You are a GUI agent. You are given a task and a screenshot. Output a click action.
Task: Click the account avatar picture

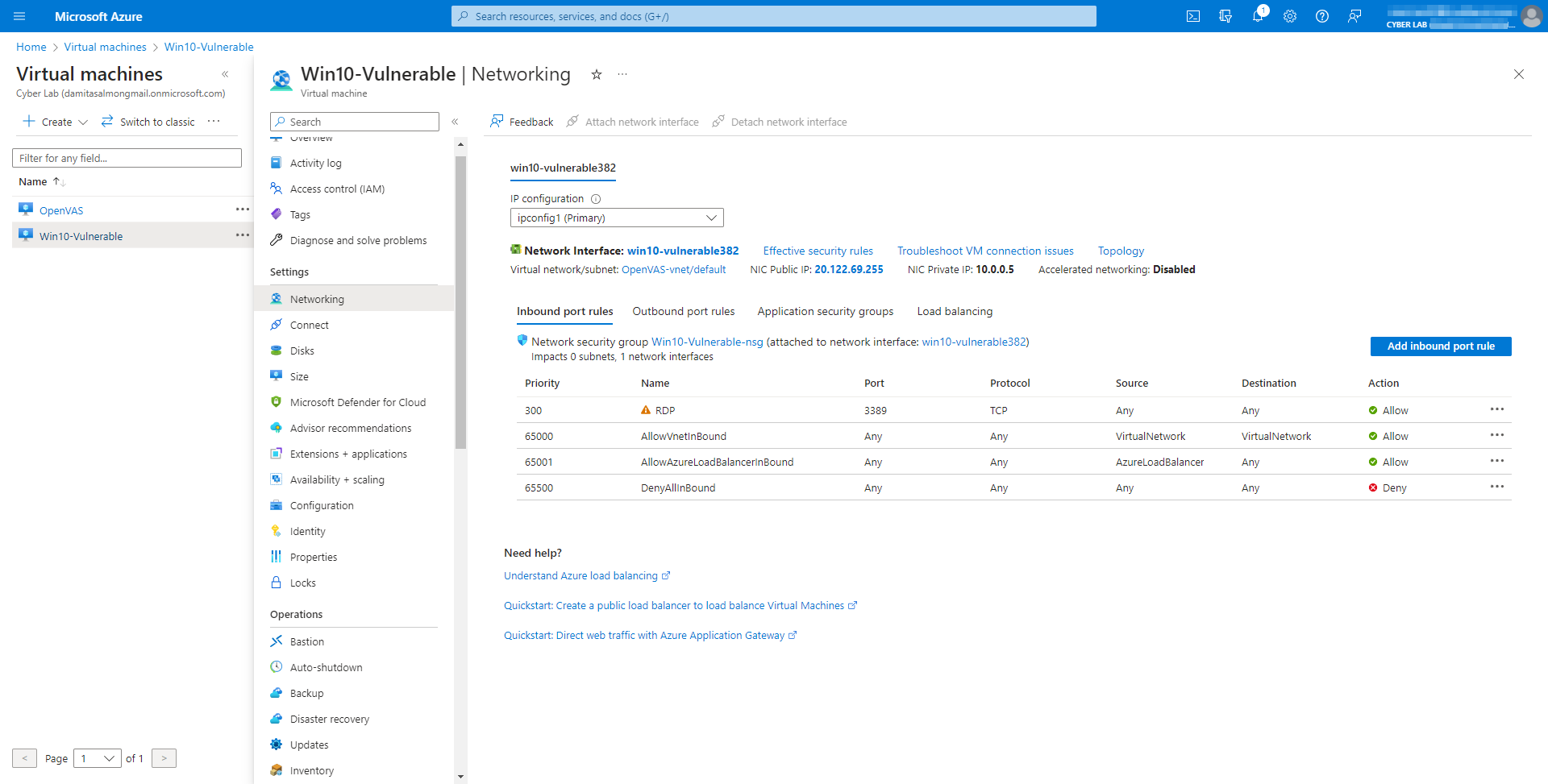tap(1531, 16)
